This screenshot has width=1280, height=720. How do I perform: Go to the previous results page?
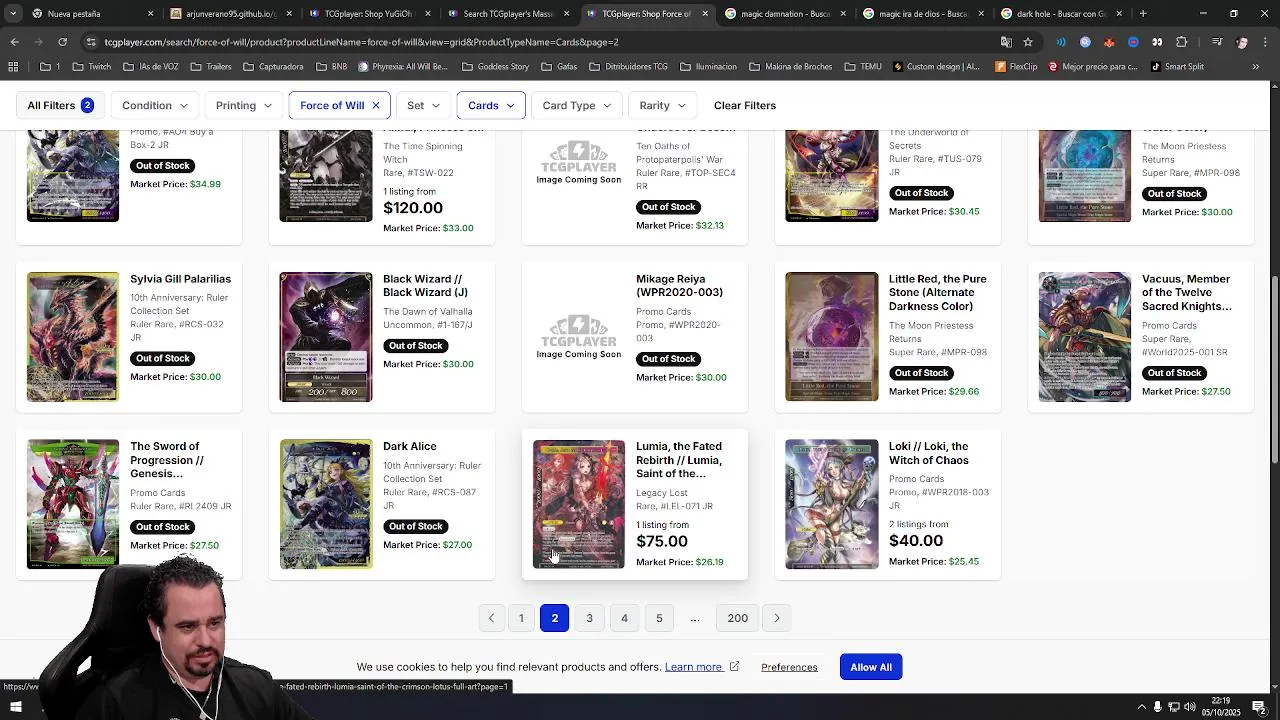(491, 618)
